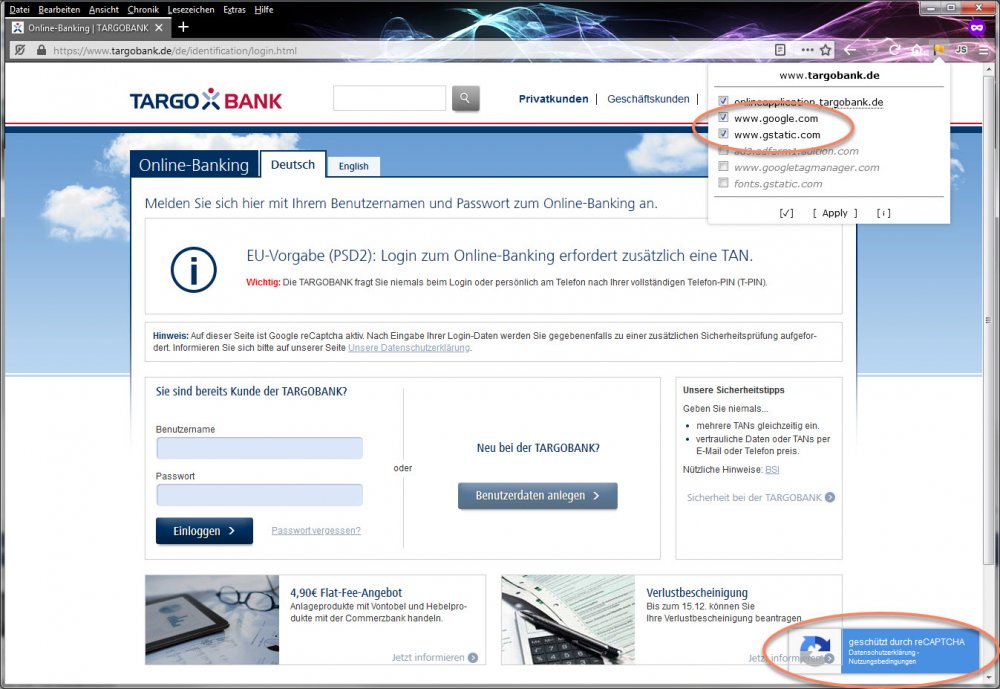Image resolution: width=1000 pixels, height=689 pixels.
Task: Uncheck the www.google.com checkbox
Action: pyautogui.click(x=723, y=117)
